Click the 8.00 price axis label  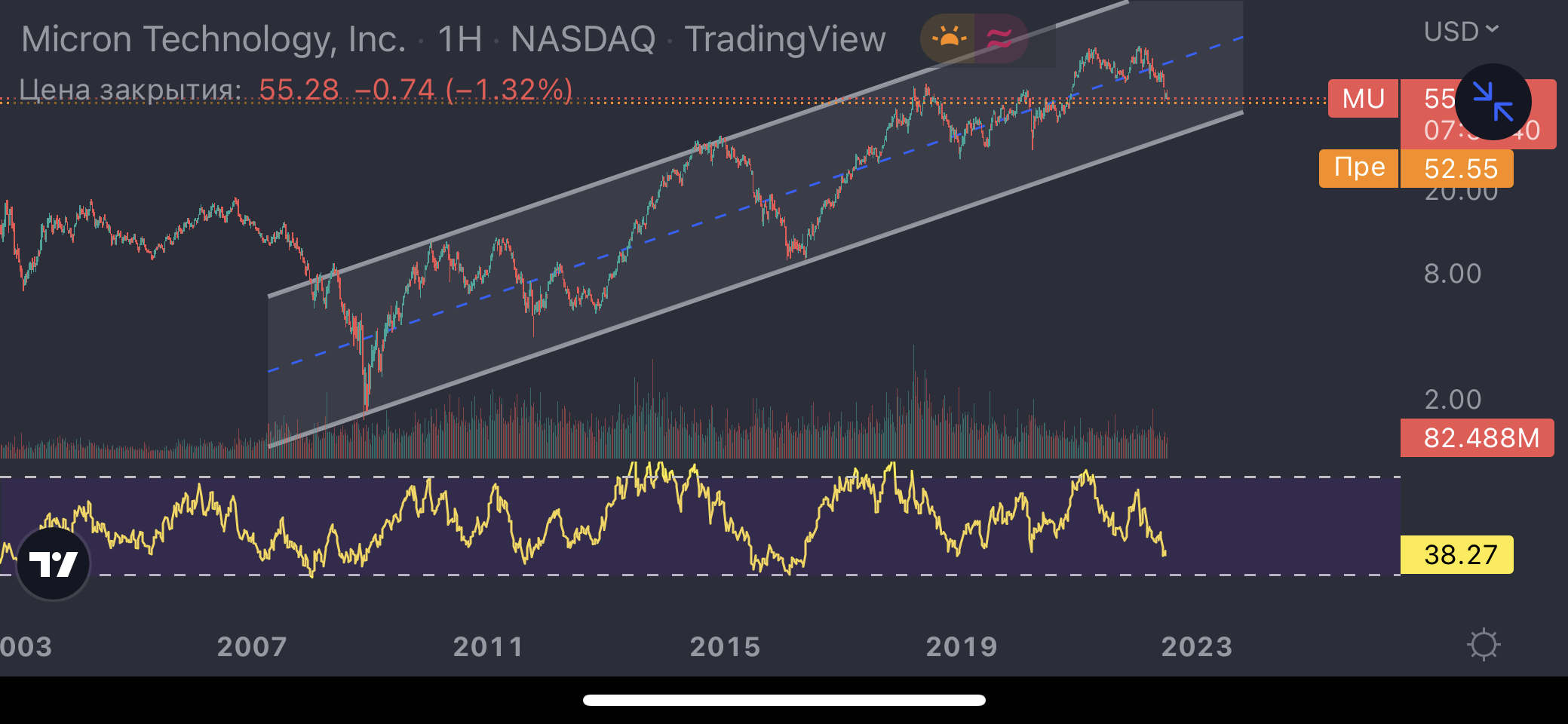tap(1453, 273)
